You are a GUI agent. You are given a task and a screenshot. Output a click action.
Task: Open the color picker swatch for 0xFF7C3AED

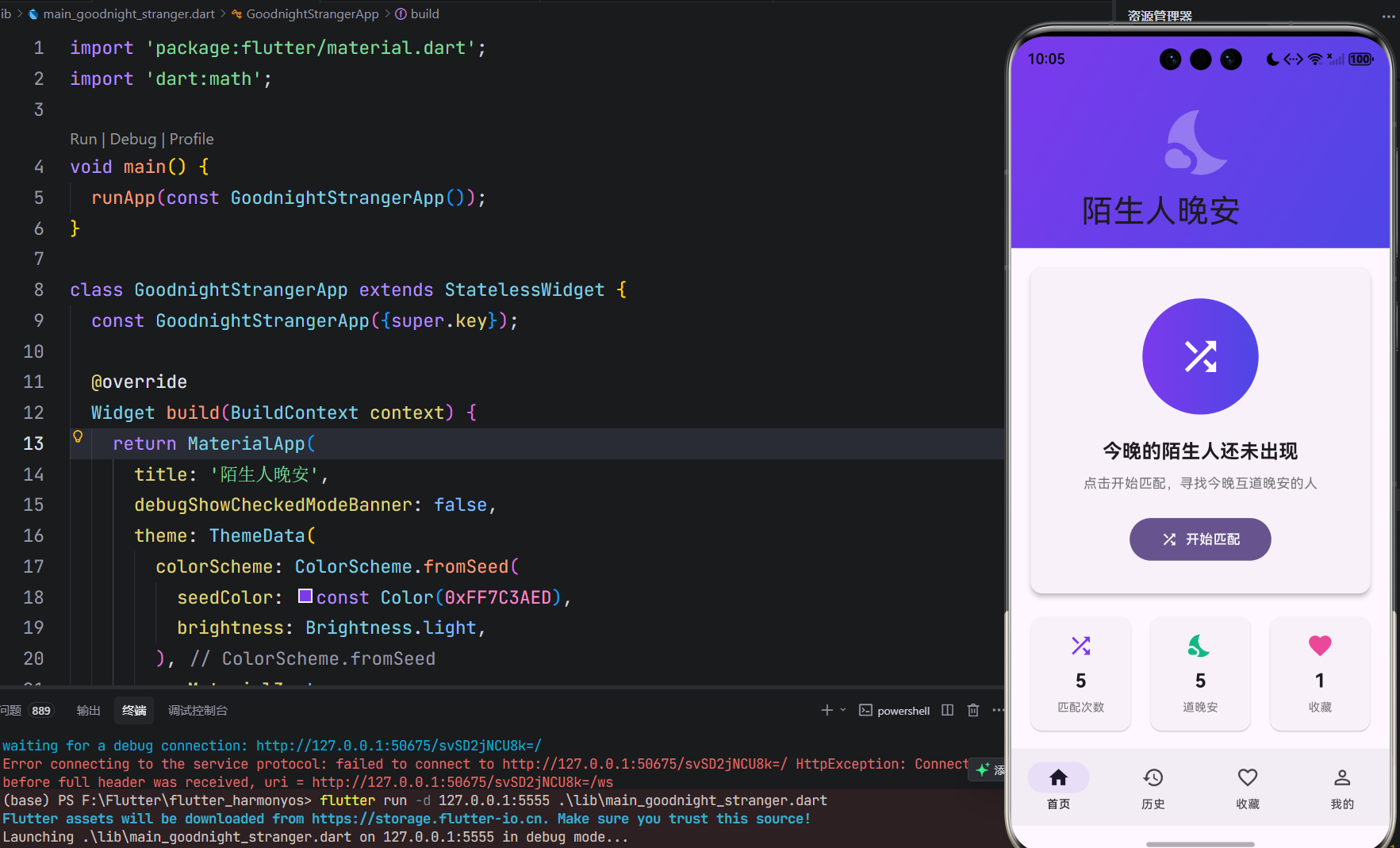click(305, 596)
